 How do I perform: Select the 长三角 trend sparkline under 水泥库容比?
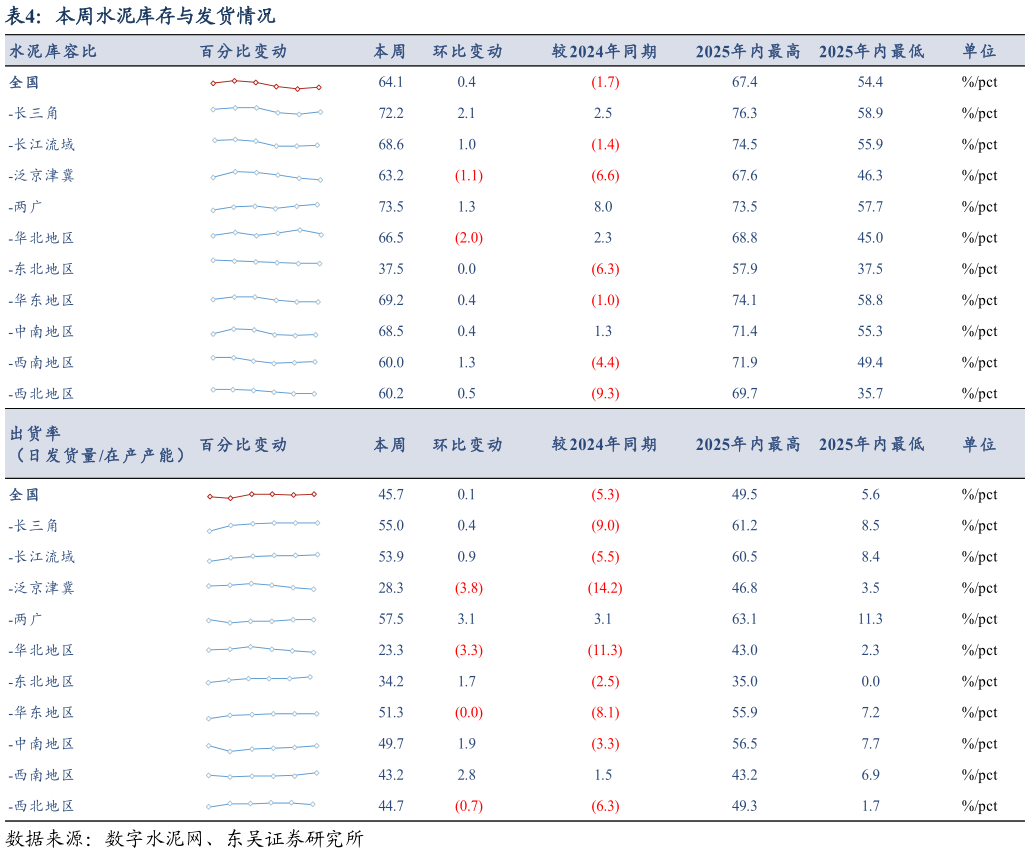265,110
